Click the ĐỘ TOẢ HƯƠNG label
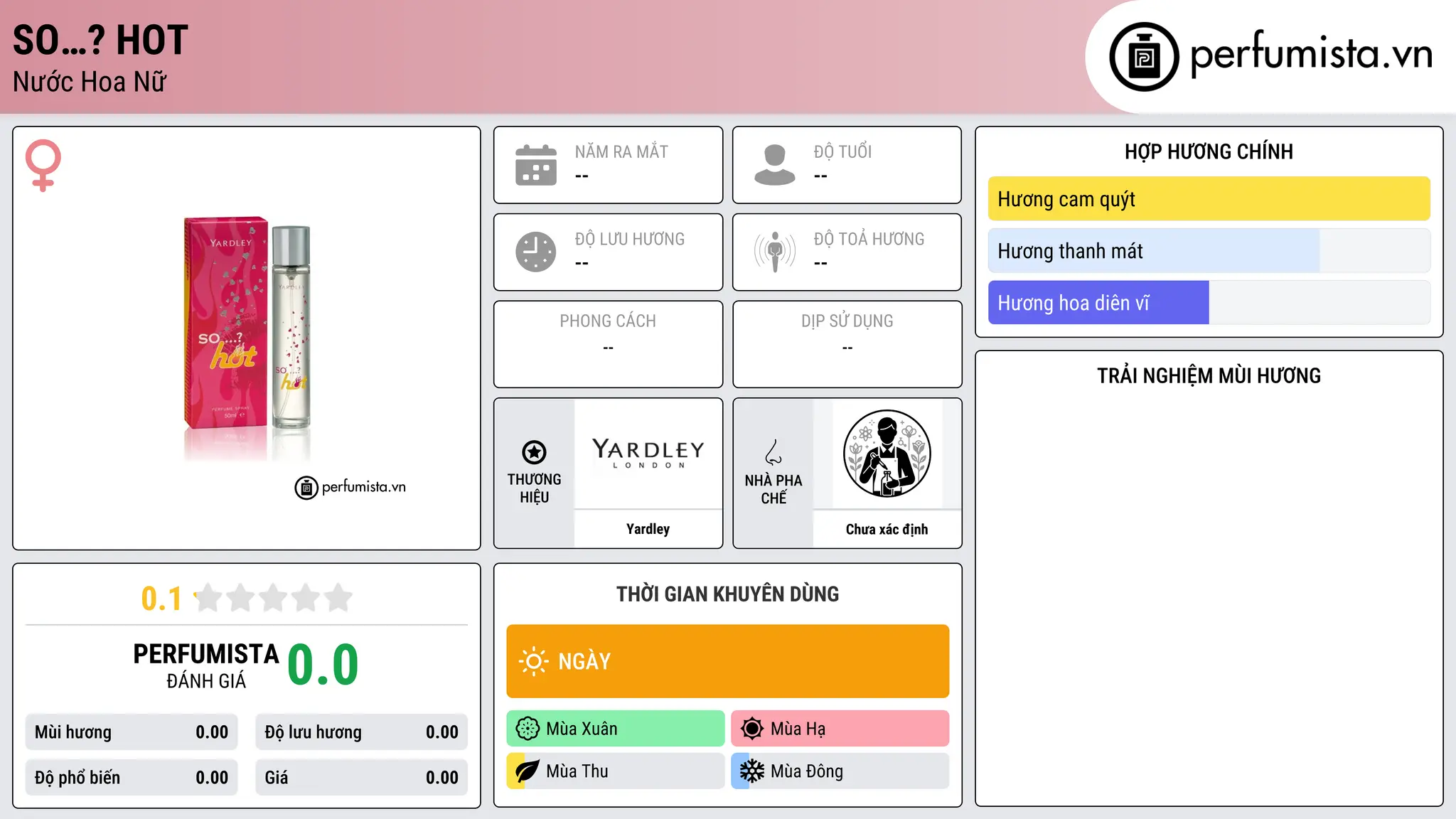 tap(869, 240)
